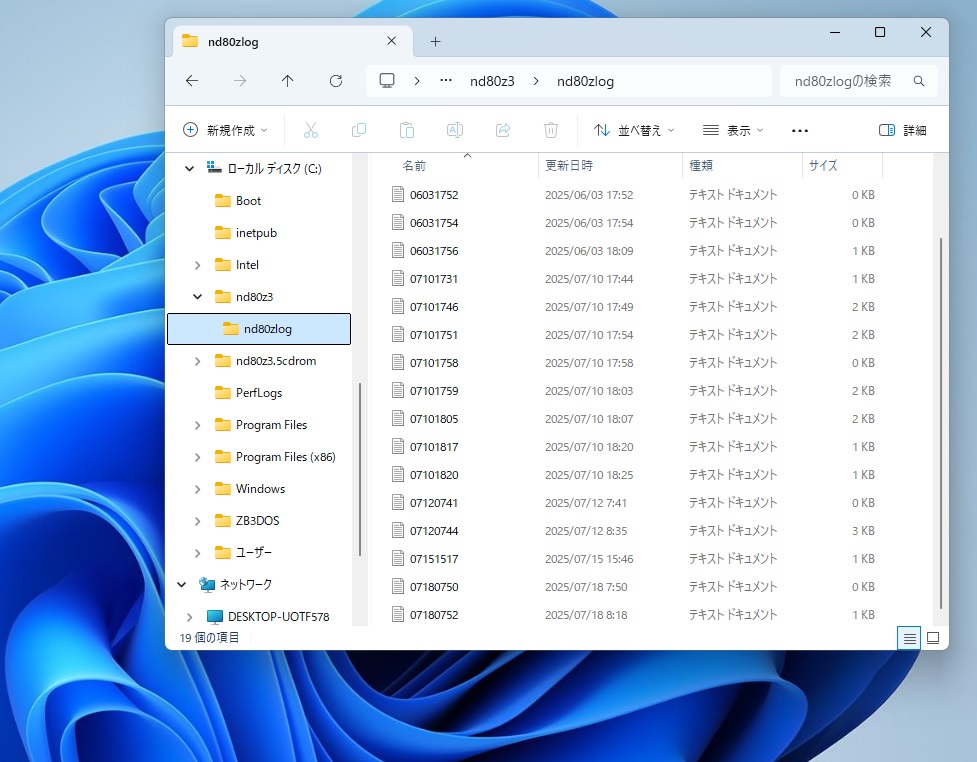This screenshot has height=762, width=977.
Task: Click the Share icon in toolbar
Action: [503, 130]
